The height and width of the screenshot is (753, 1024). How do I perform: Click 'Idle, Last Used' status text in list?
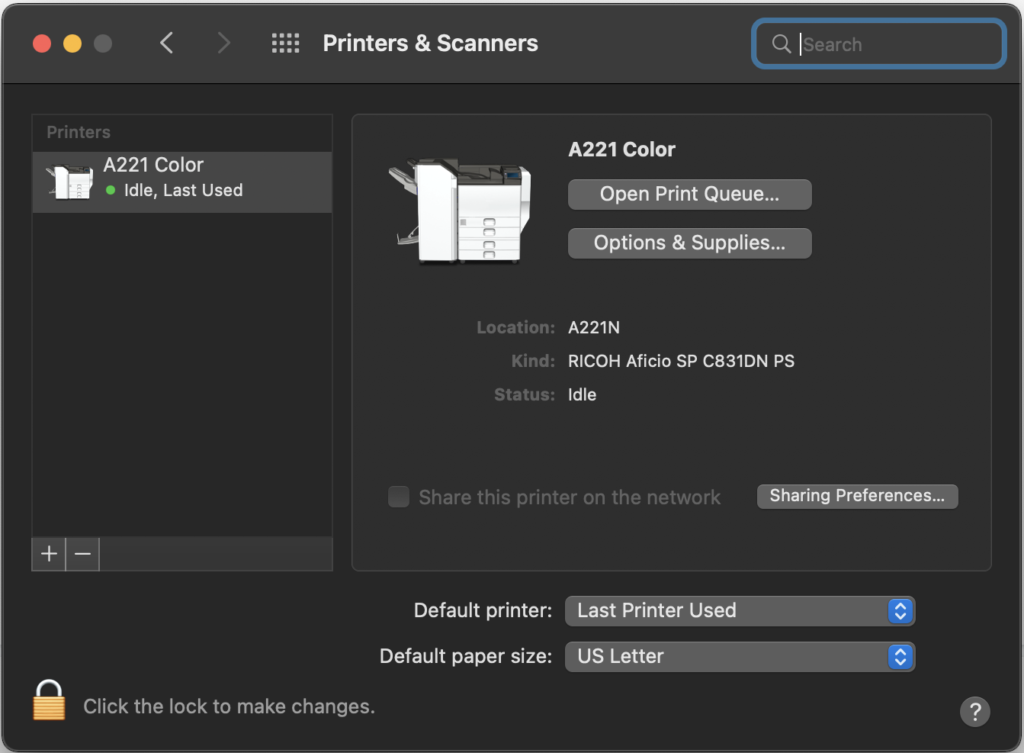[x=184, y=190]
